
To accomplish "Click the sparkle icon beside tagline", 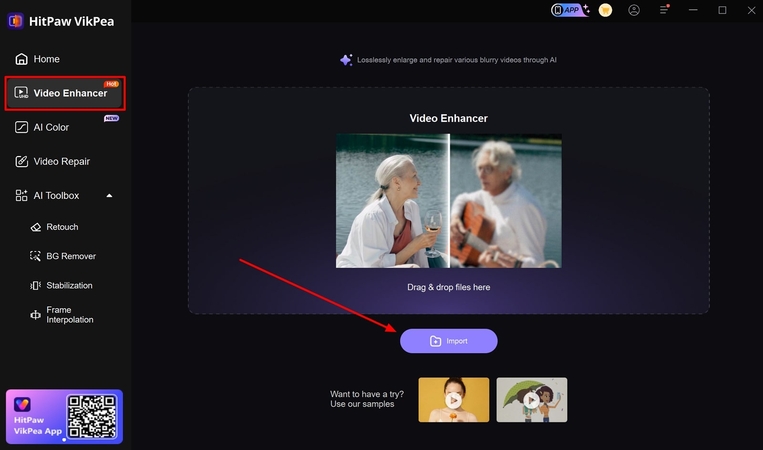I will (346, 60).
